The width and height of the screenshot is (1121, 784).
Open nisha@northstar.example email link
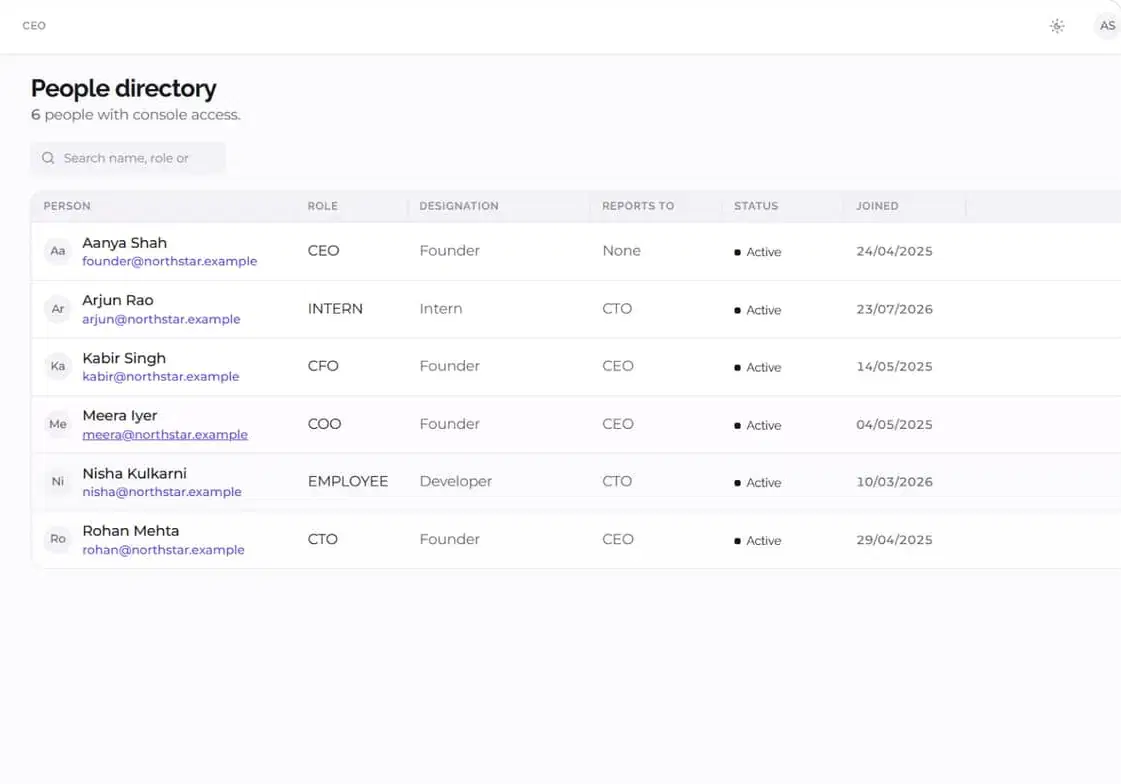coord(162,492)
